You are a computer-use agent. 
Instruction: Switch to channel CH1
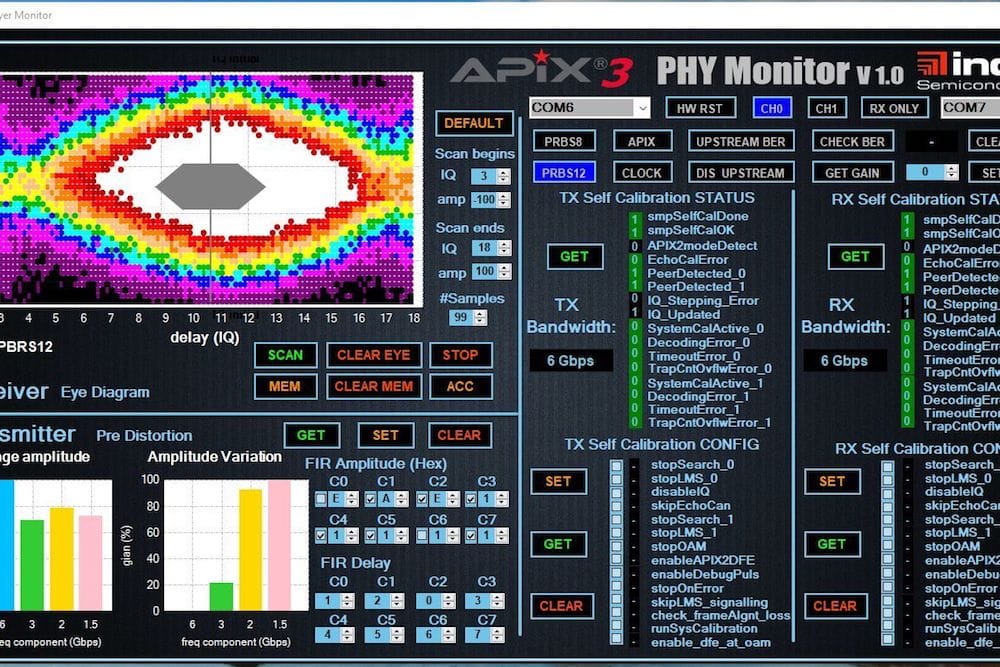(x=826, y=107)
